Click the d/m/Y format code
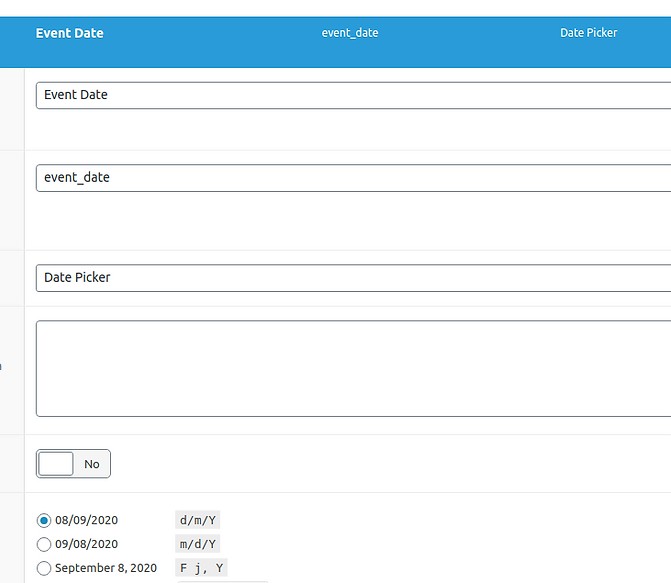Image resolution: width=671 pixels, height=583 pixels. [197, 520]
